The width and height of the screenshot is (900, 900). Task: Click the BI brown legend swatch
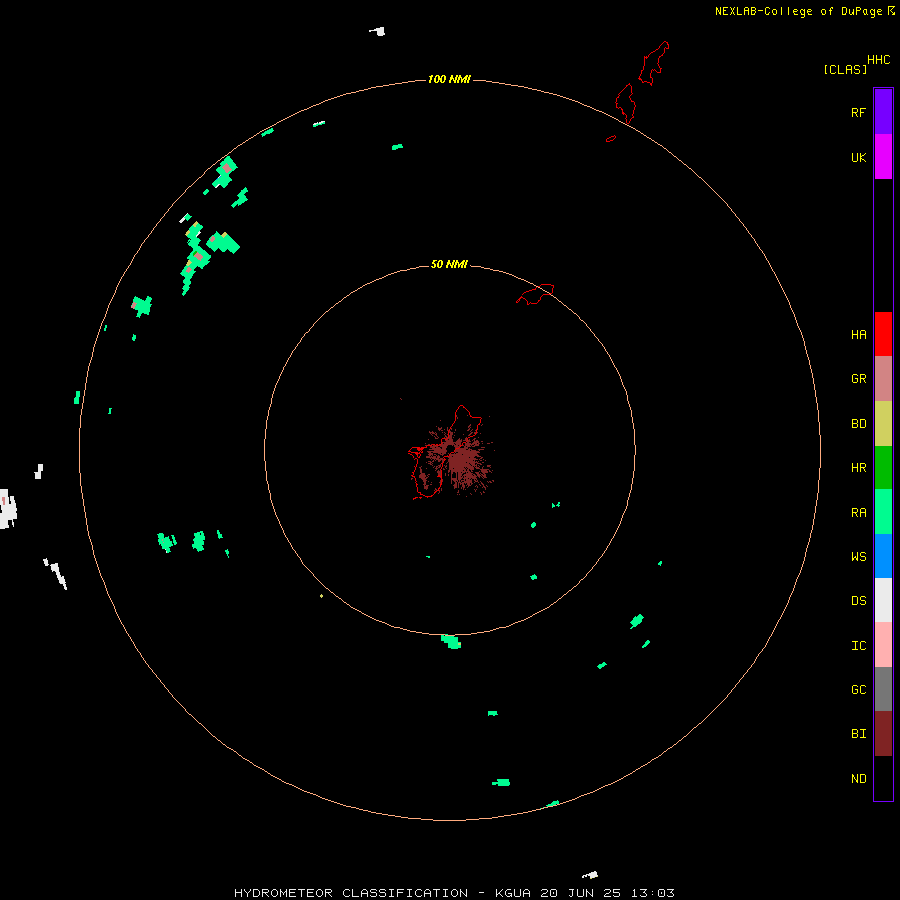pyautogui.click(x=883, y=734)
